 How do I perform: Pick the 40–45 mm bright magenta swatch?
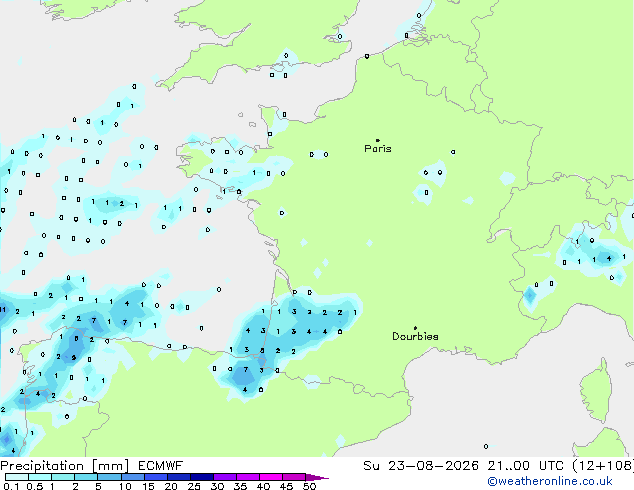[271, 477]
